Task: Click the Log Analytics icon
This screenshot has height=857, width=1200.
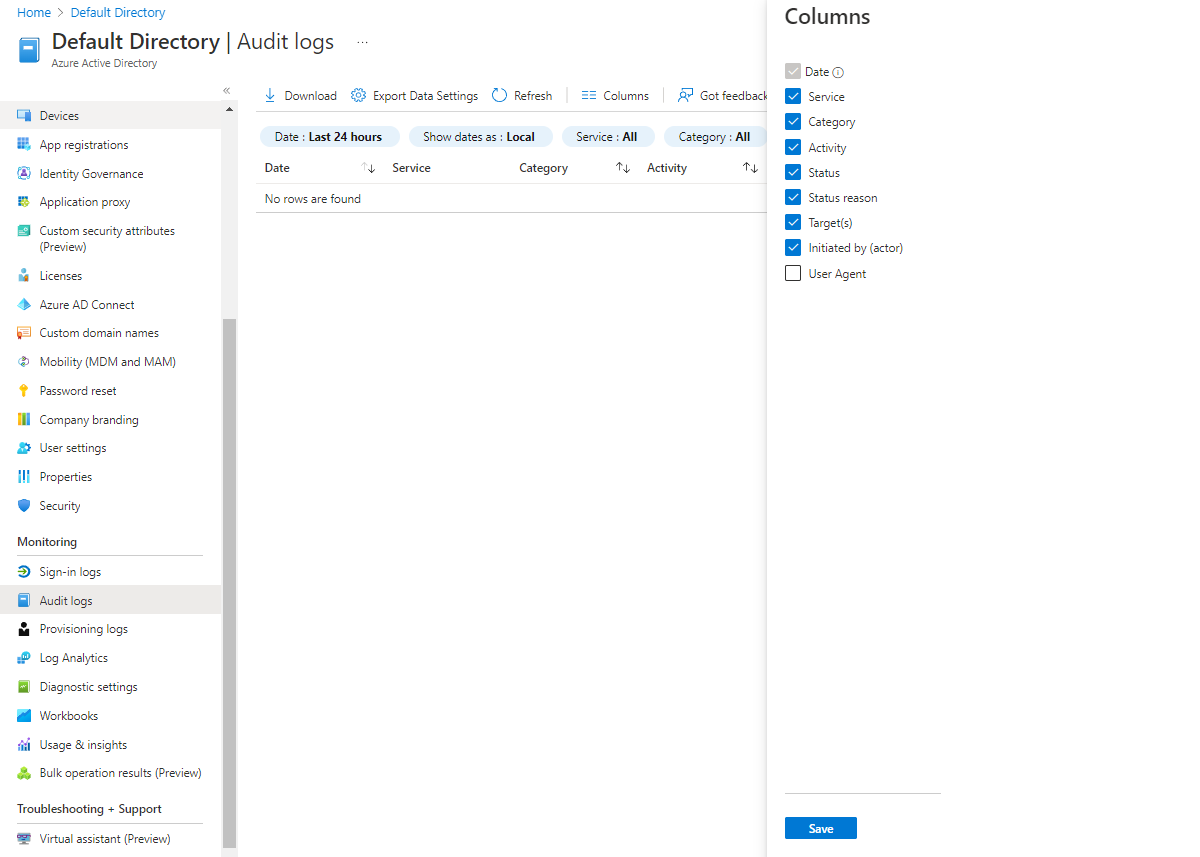Action: [24, 658]
